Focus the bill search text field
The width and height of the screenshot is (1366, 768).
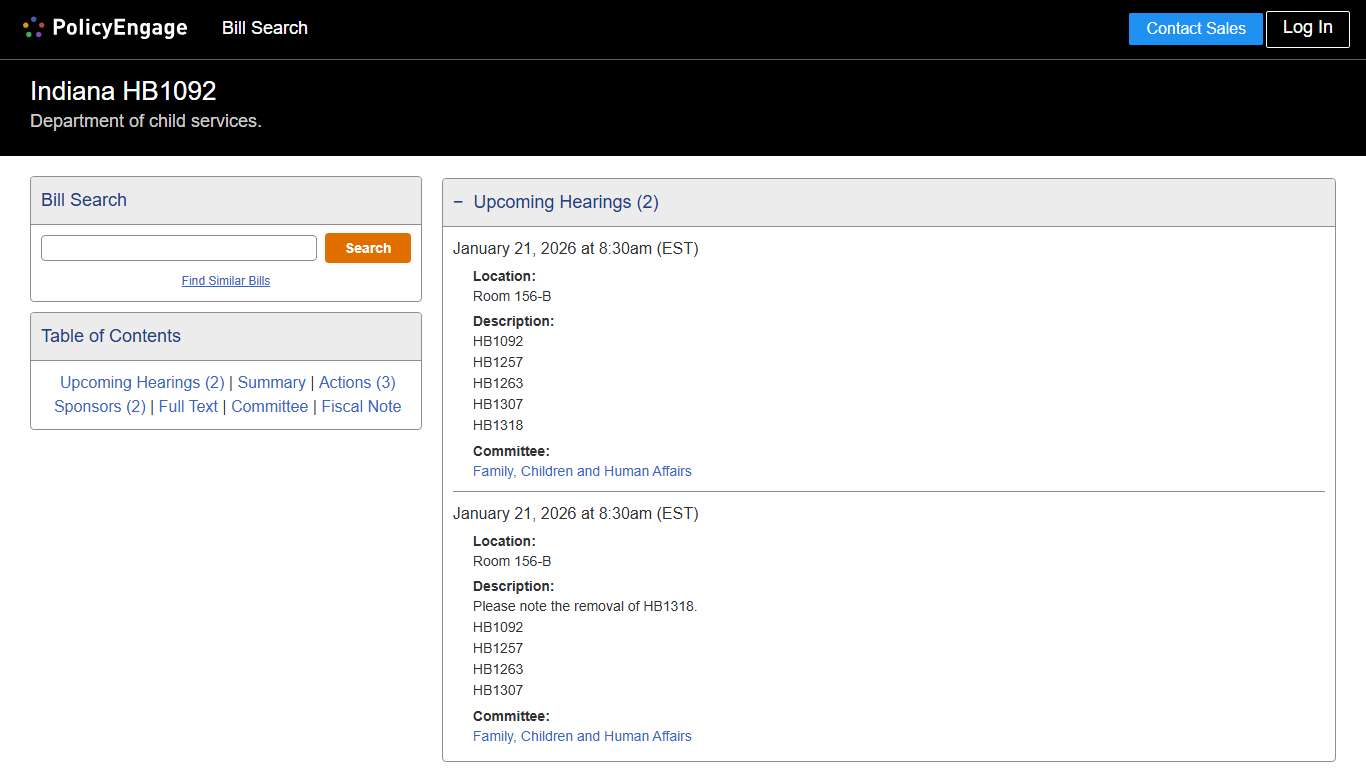pyautogui.click(x=179, y=248)
